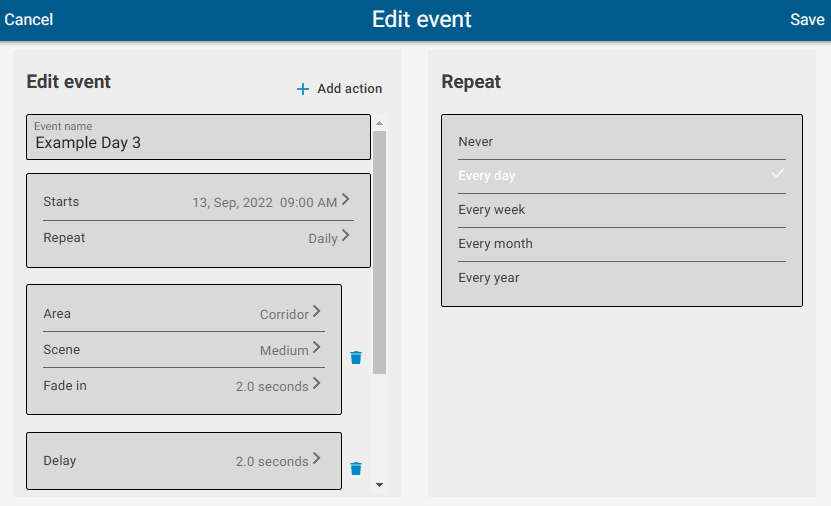Click the scroll down arrow of event list
The width and height of the screenshot is (831, 506).
379,485
